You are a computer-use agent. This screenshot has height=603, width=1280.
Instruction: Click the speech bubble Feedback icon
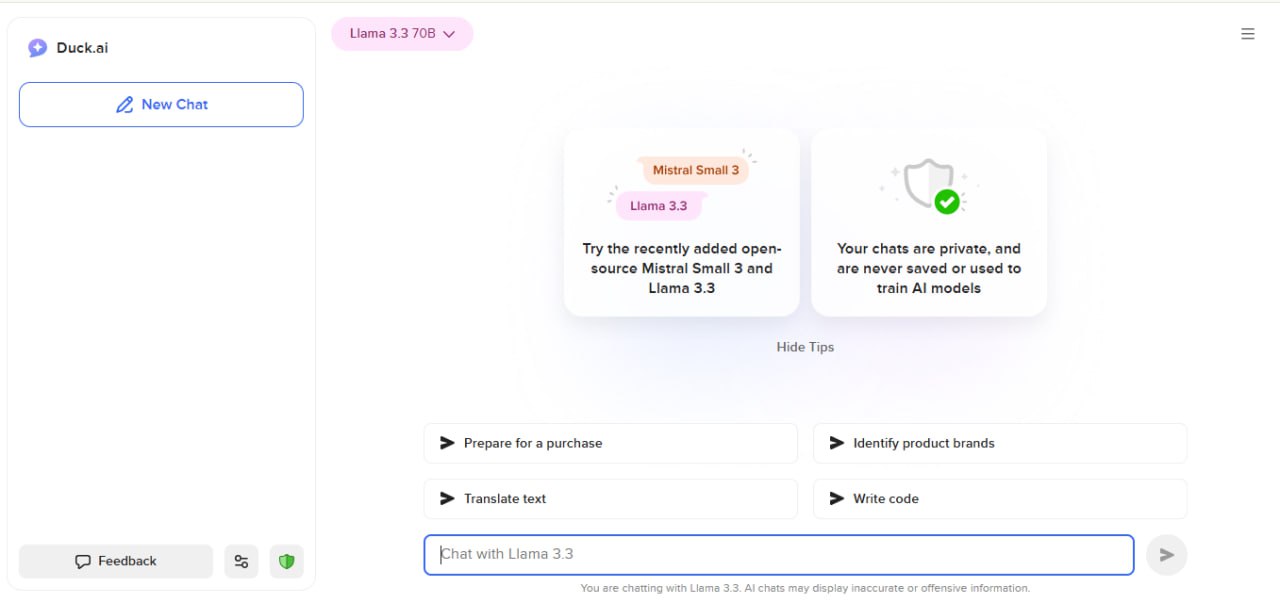pyautogui.click(x=83, y=562)
